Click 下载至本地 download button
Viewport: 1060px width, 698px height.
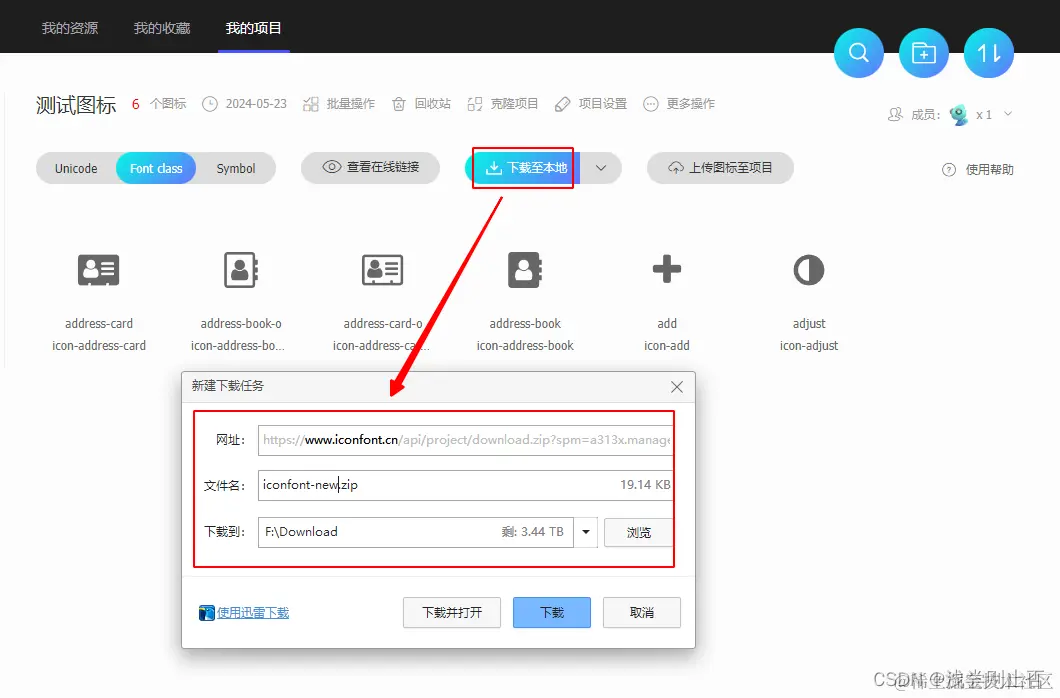pyautogui.click(x=523, y=168)
